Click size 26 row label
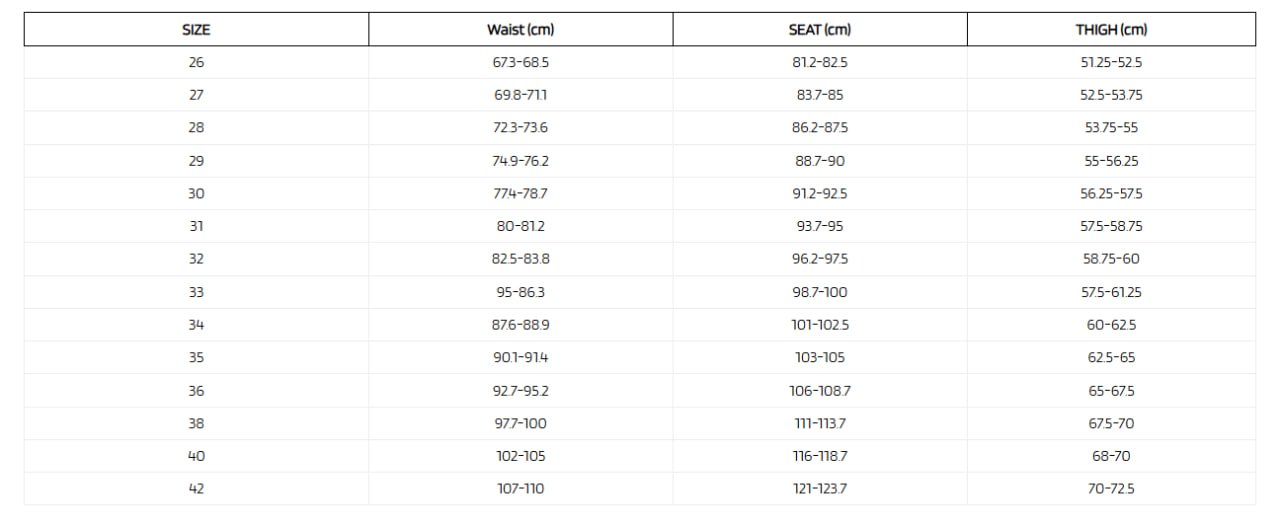This screenshot has width=1280, height=526. (x=196, y=62)
